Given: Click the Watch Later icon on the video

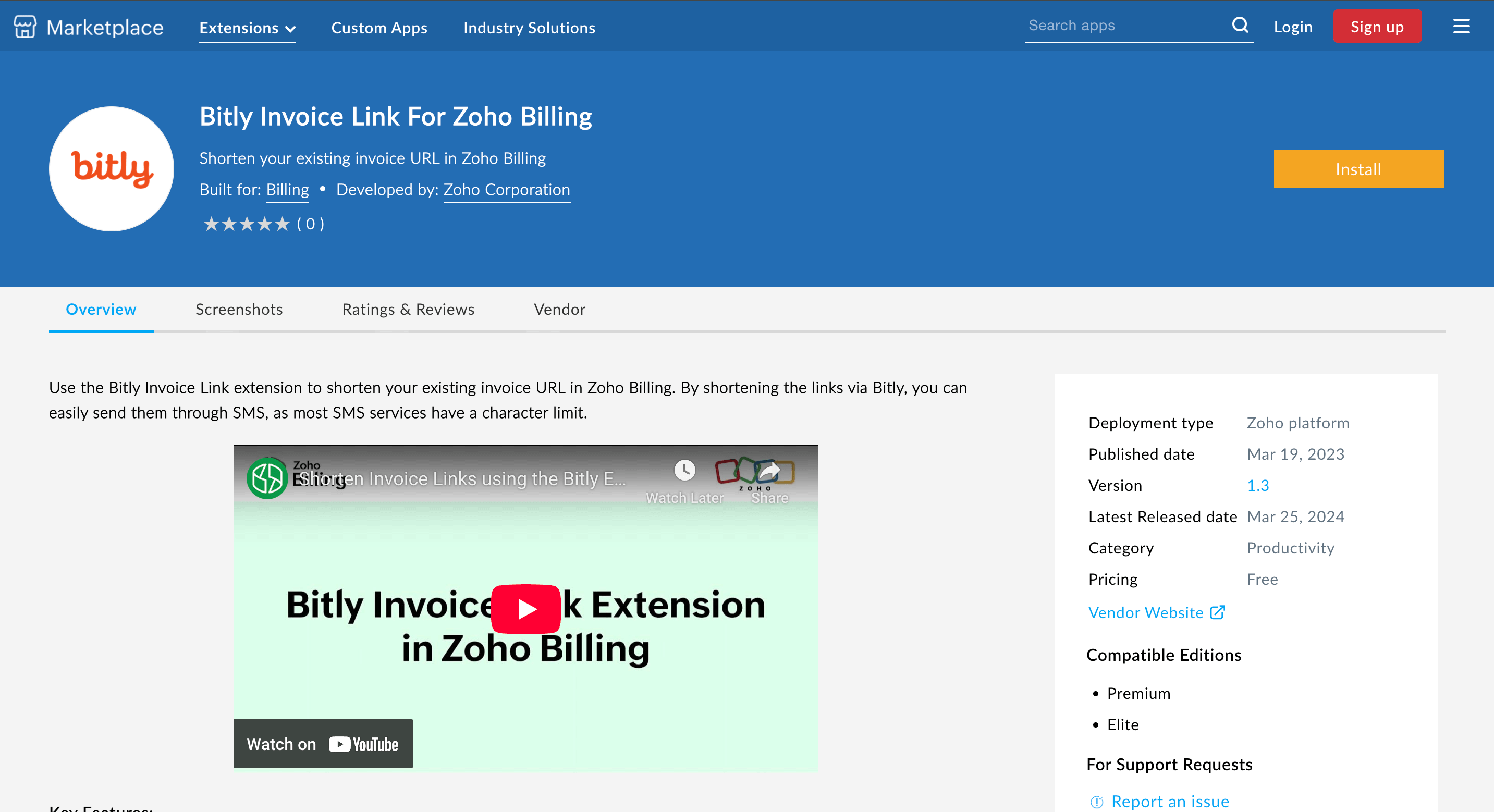Looking at the screenshot, I should click(x=684, y=471).
